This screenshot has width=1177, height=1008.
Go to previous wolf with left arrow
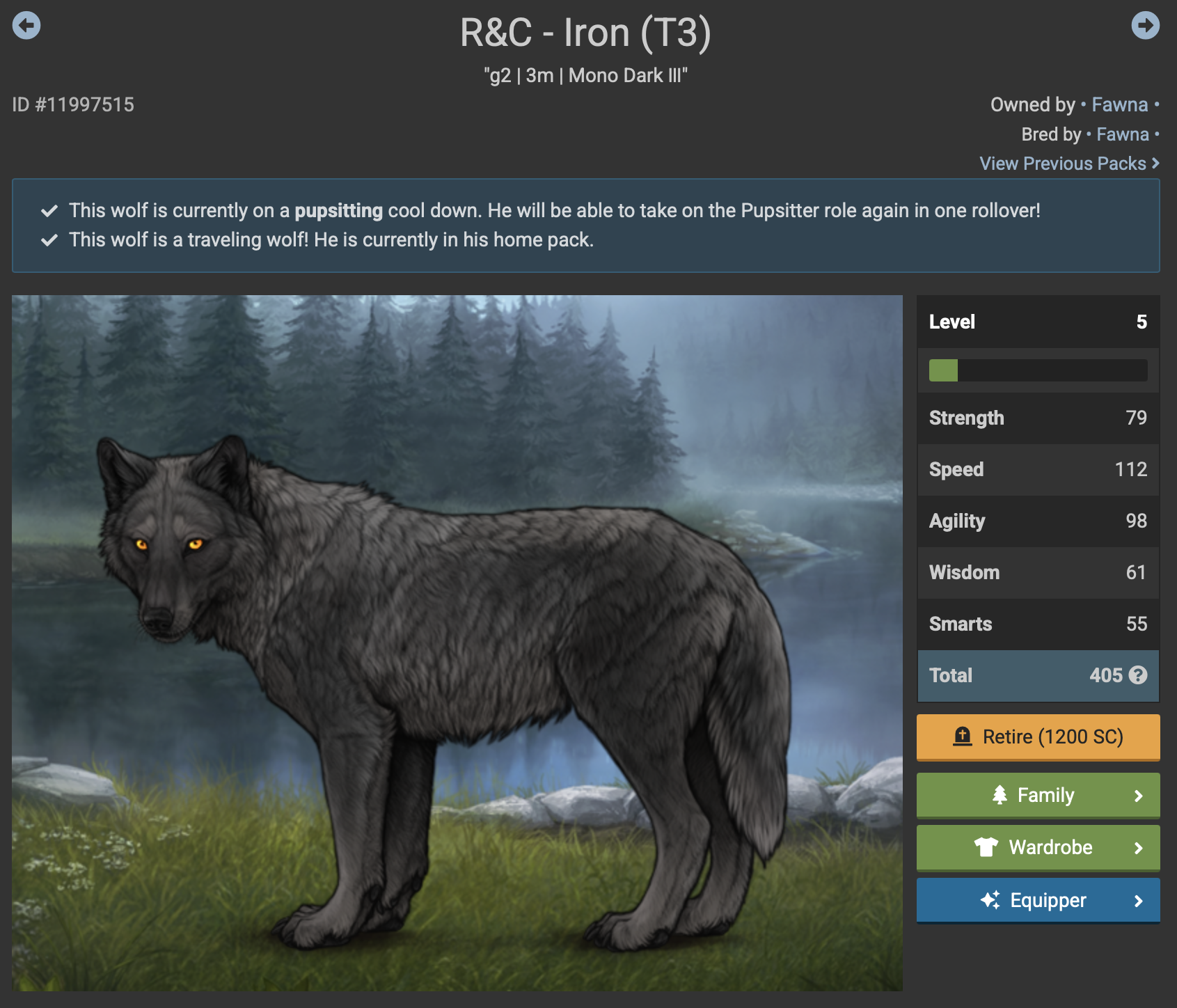pos(26,26)
